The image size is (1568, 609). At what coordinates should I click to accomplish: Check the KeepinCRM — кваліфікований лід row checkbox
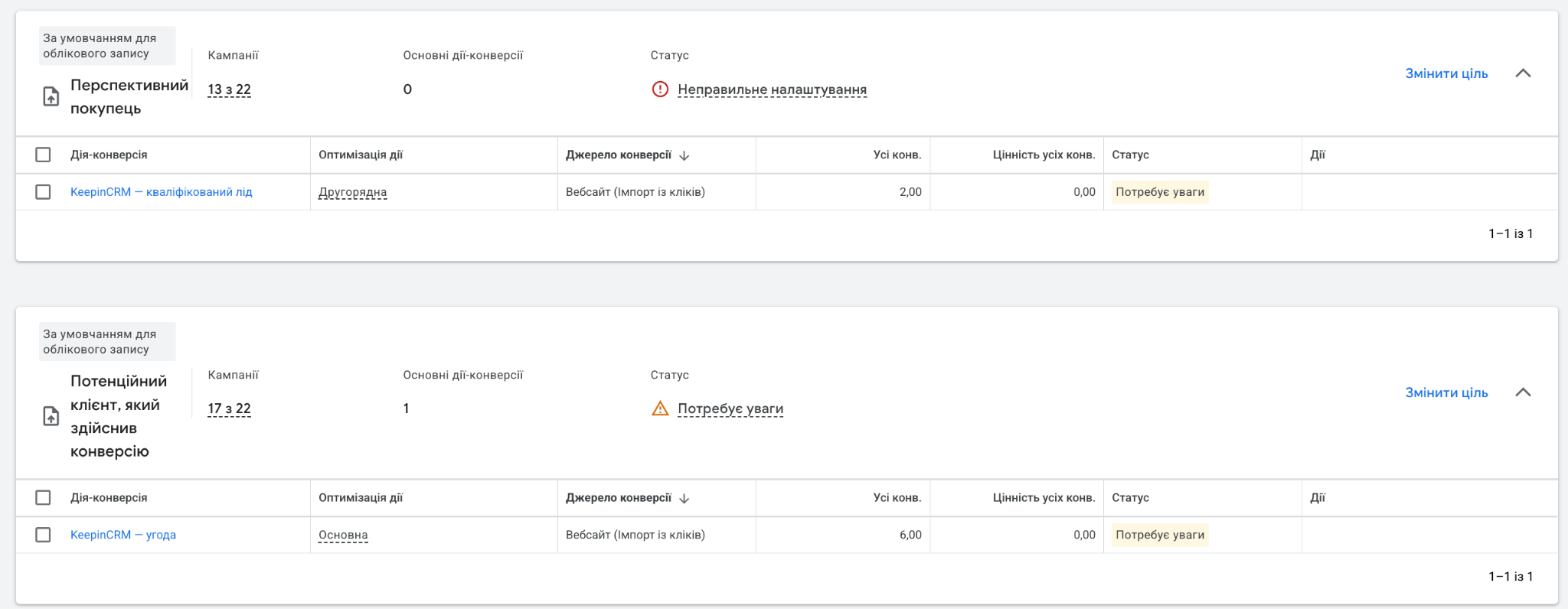(x=43, y=192)
